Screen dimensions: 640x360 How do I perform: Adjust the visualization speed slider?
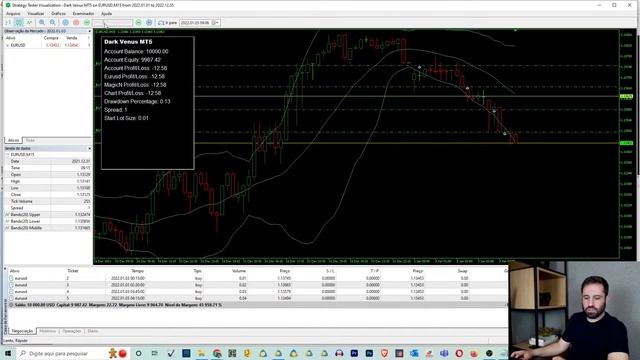[112, 23]
